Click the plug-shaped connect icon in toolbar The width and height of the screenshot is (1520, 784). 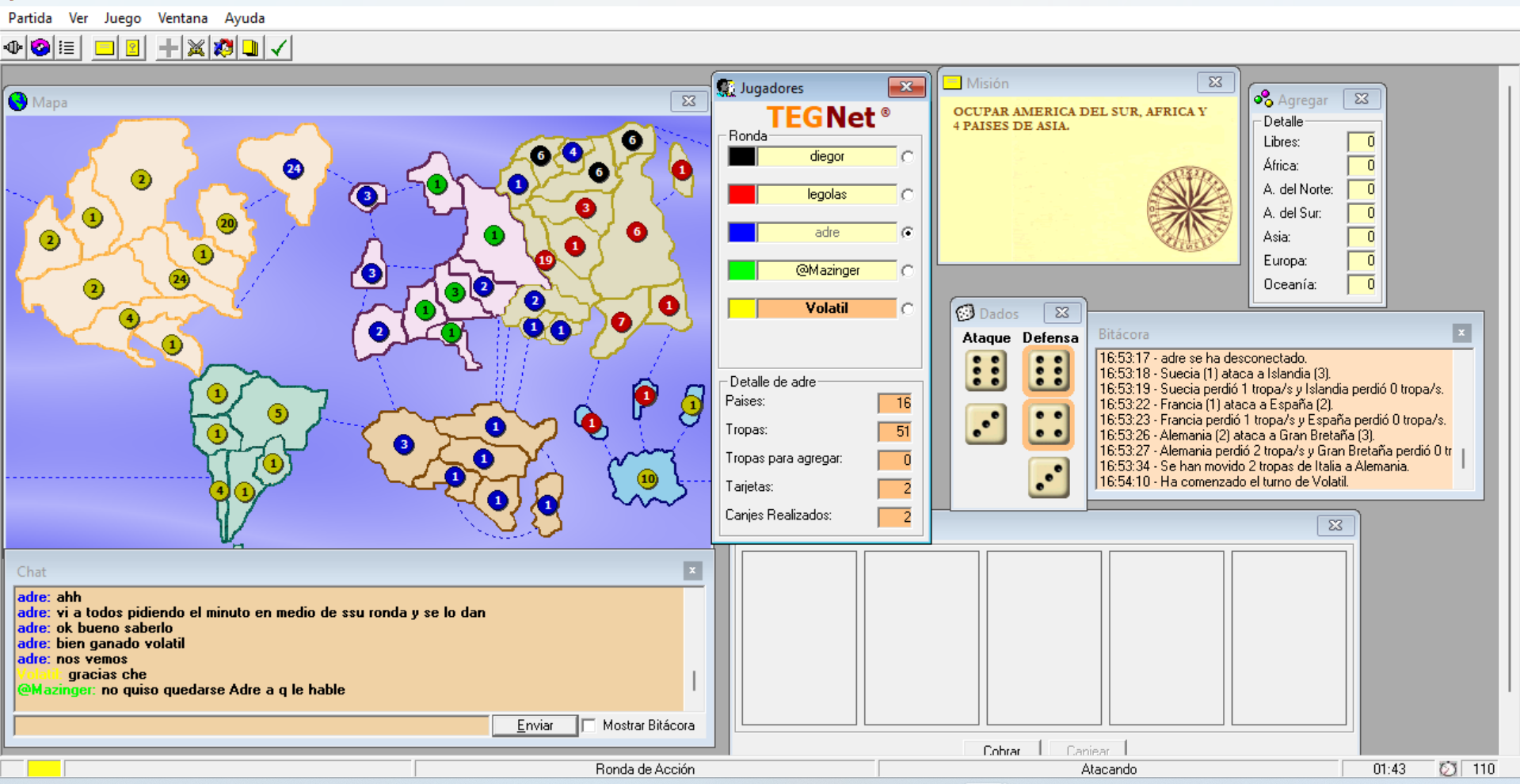tap(13, 48)
